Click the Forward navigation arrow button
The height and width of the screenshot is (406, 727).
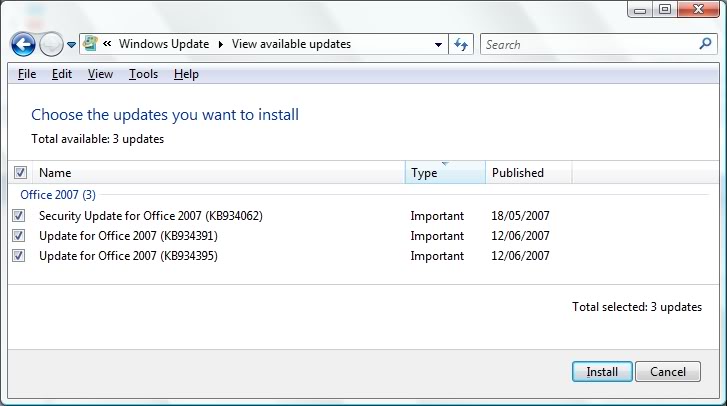tap(51, 45)
